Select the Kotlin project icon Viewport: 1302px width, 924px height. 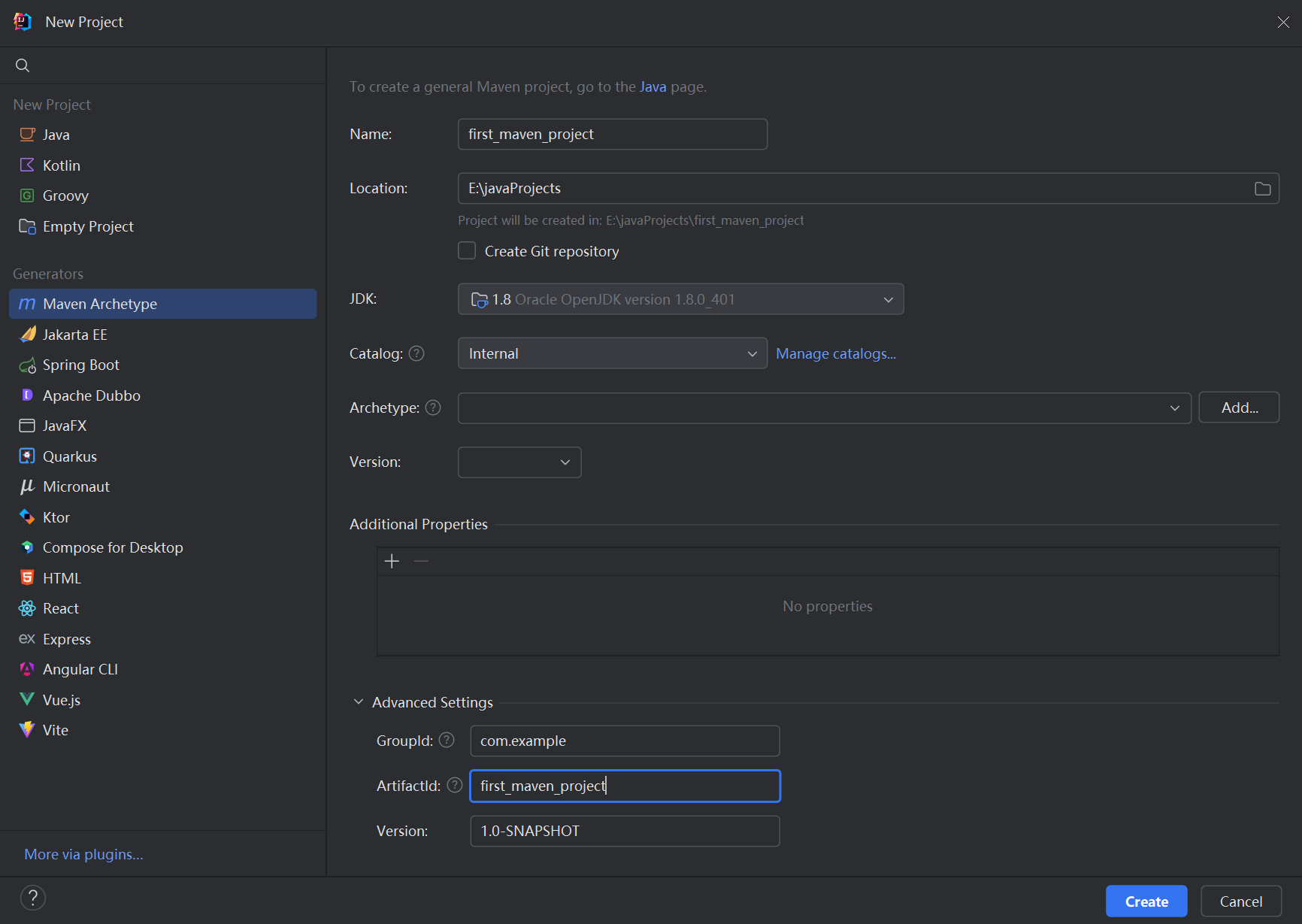coord(27,165)
